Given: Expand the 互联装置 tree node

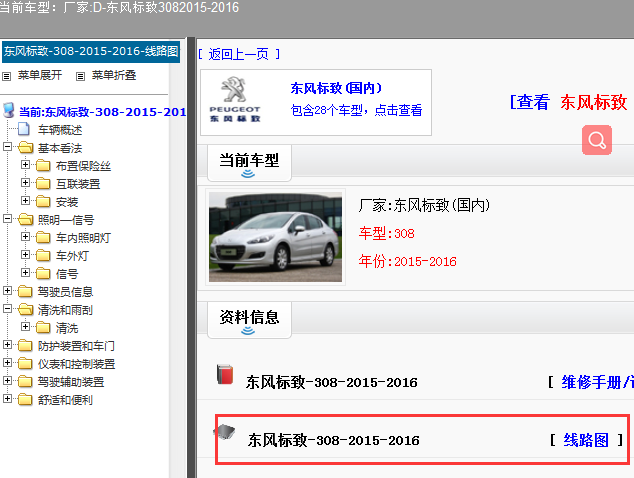Looking at the screenshot, I should coord(25,182).
